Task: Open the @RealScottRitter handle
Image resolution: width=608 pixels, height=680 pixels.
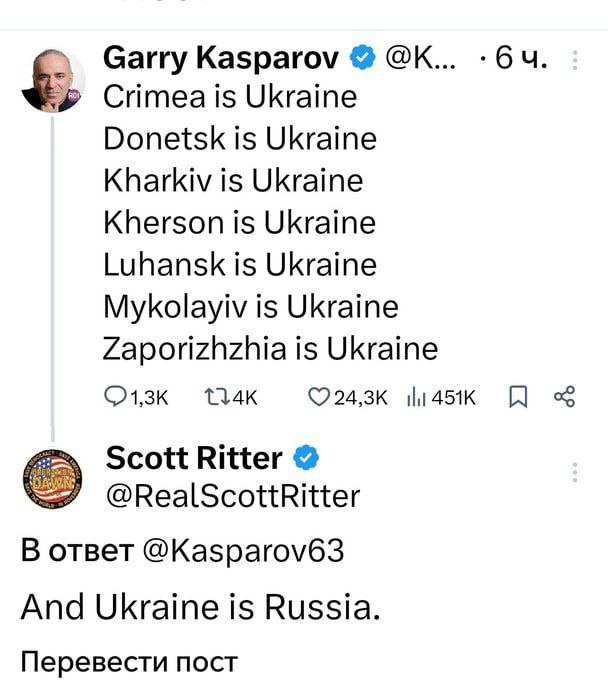Action: [232, 495]
